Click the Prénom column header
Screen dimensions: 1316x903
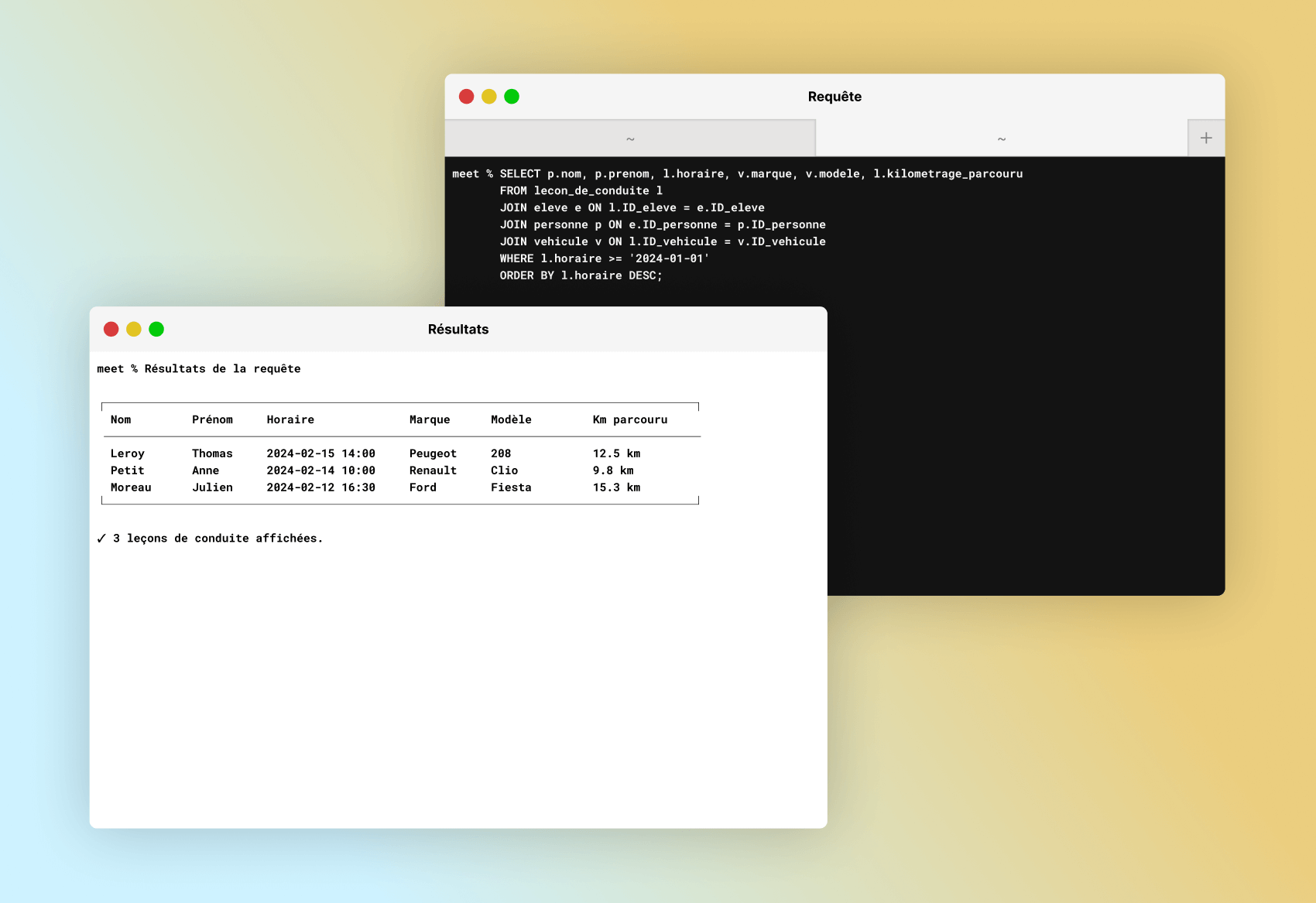tap(212, 419)
